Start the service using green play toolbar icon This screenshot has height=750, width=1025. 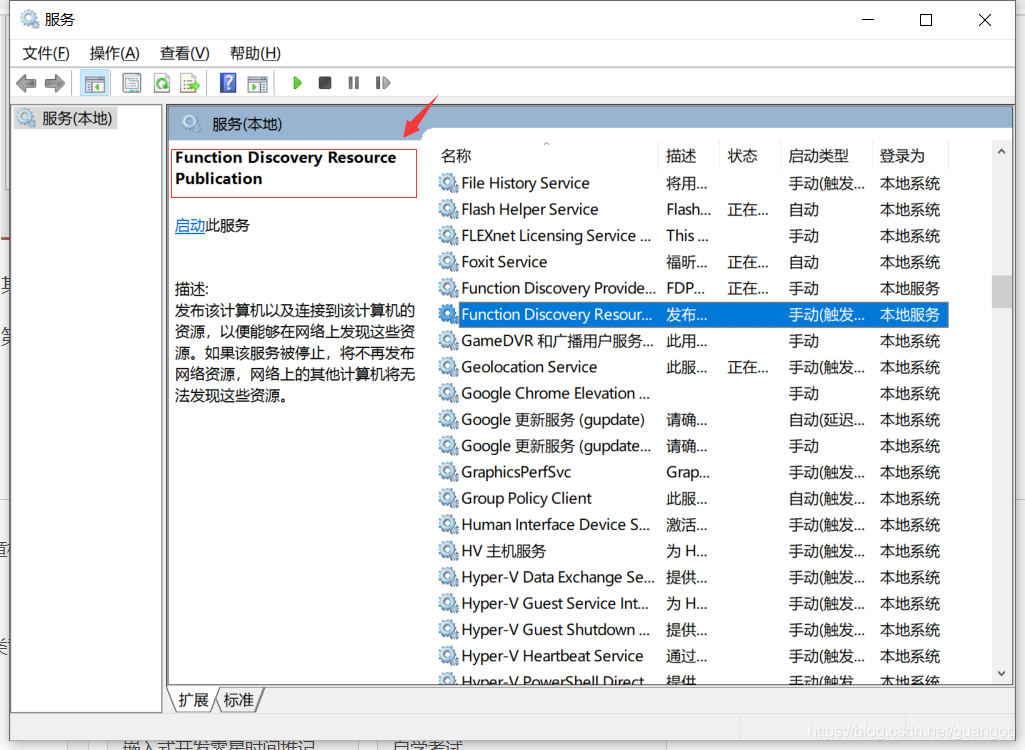[297, 83]
